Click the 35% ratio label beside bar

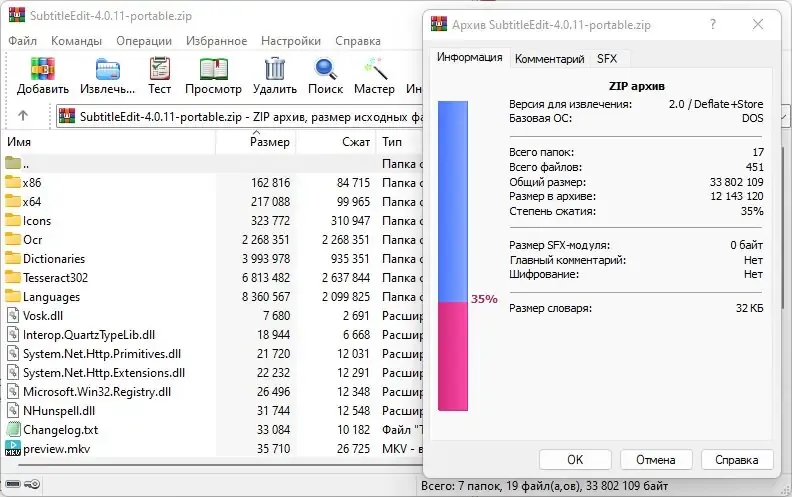(484, 299)
